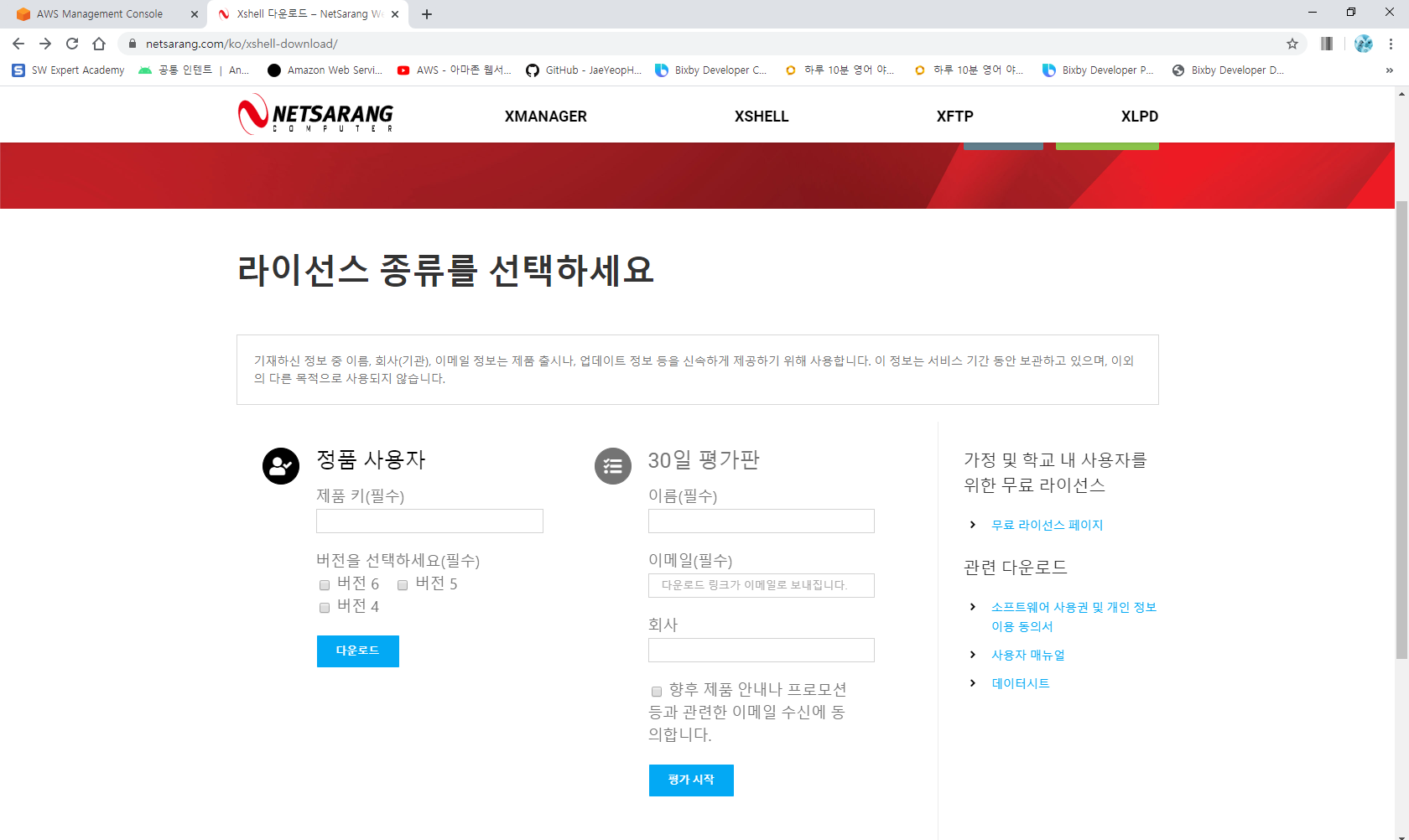Open the XSHELL menu

coord(762,117)
